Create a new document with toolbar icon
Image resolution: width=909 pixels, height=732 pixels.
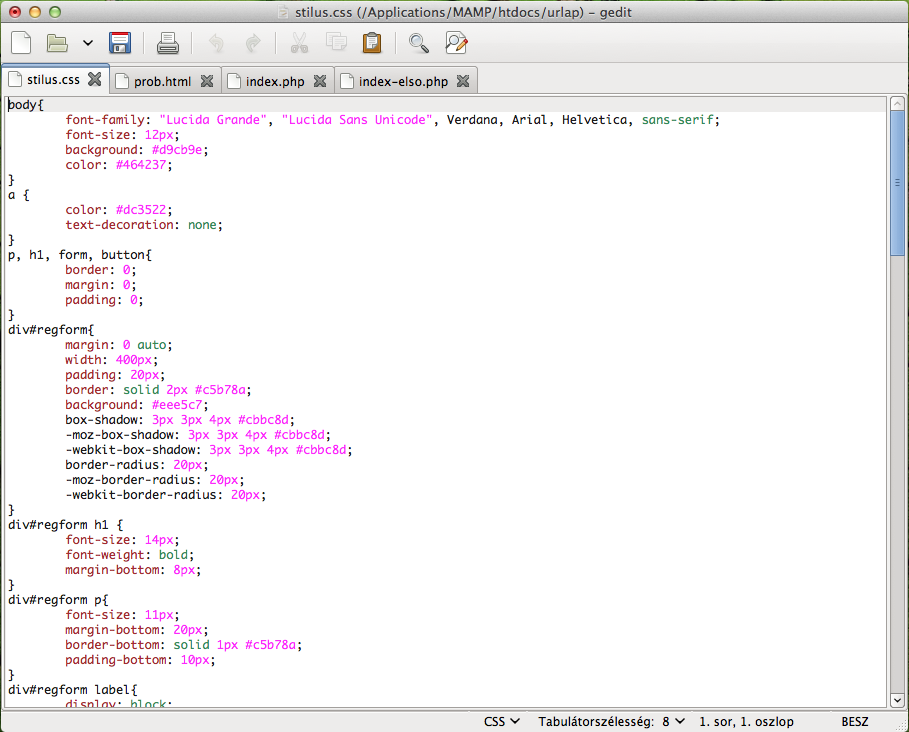[x=21, y=43]
